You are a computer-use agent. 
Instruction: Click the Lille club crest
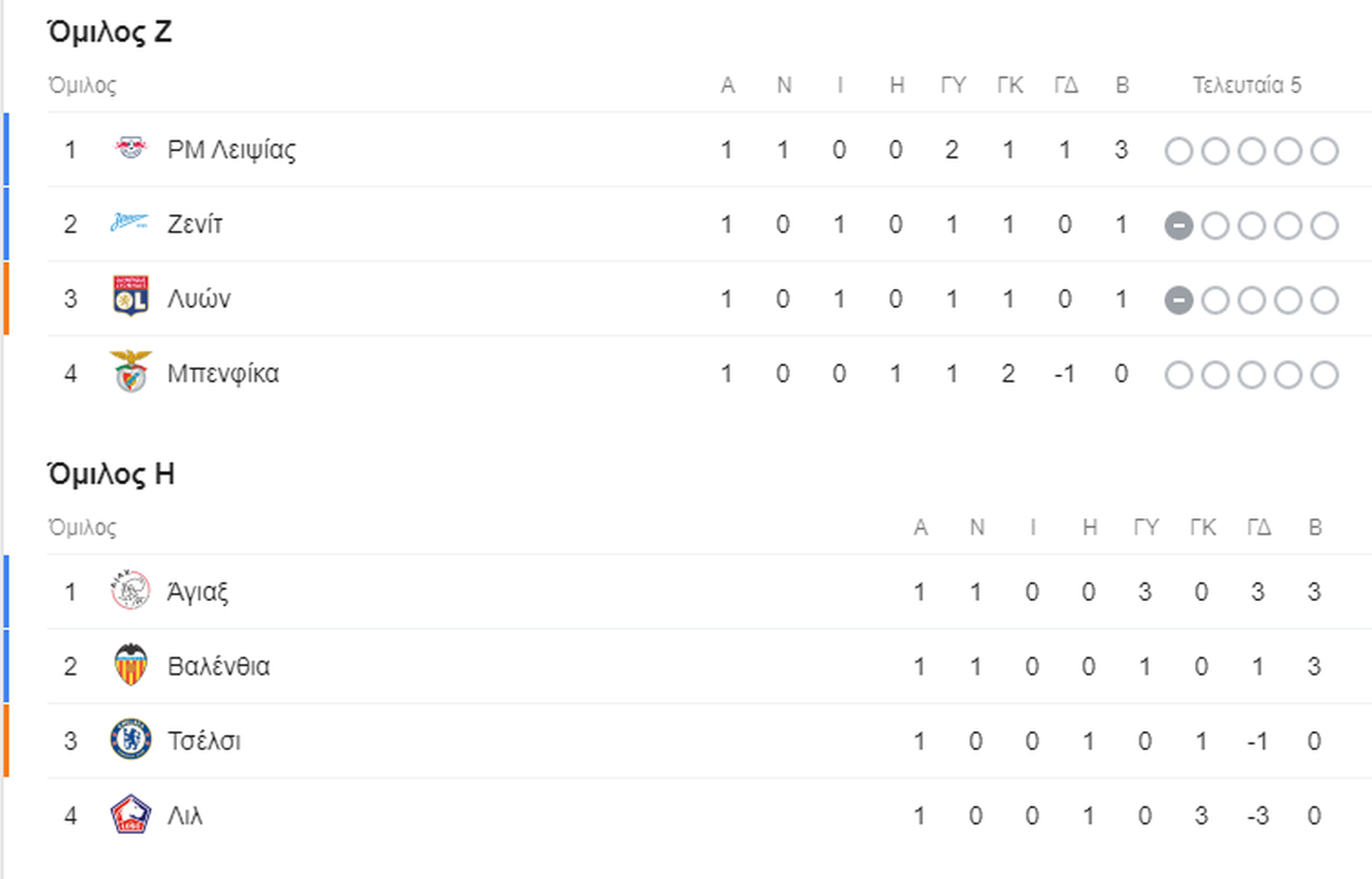point(131,814)
